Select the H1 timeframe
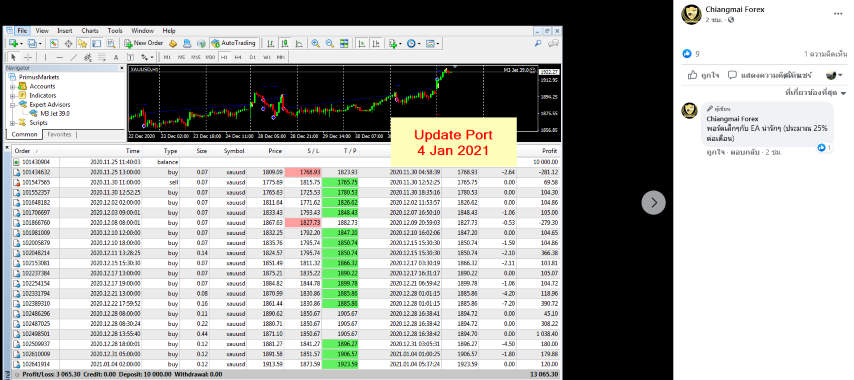The width and height of the screenshot is (854, 380). tap(224, 57)
